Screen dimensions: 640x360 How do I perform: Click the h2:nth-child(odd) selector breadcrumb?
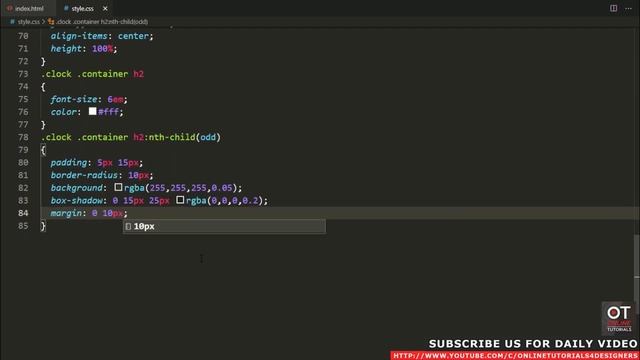tap(102, 22)
